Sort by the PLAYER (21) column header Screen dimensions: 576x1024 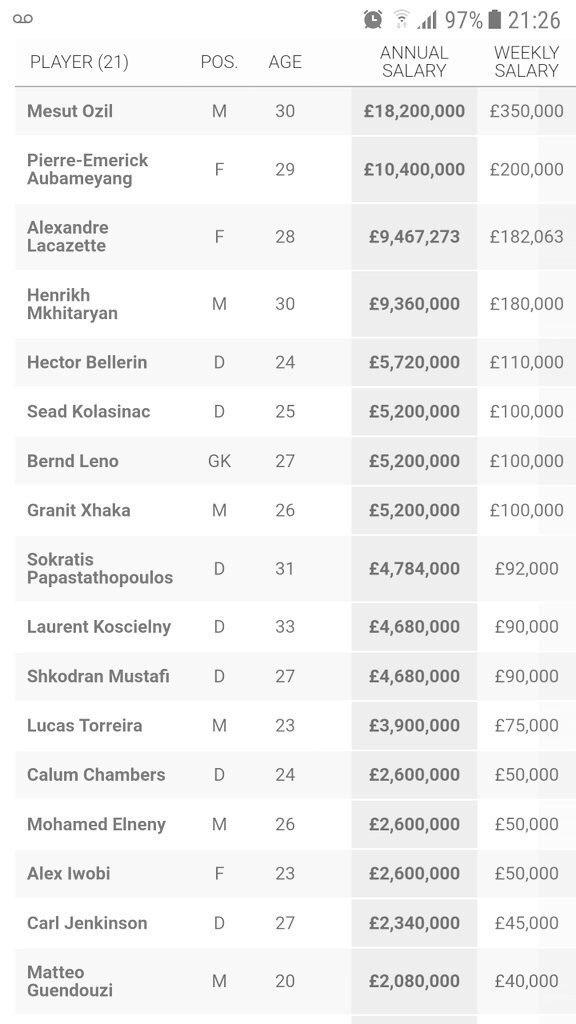pos(79,62)
